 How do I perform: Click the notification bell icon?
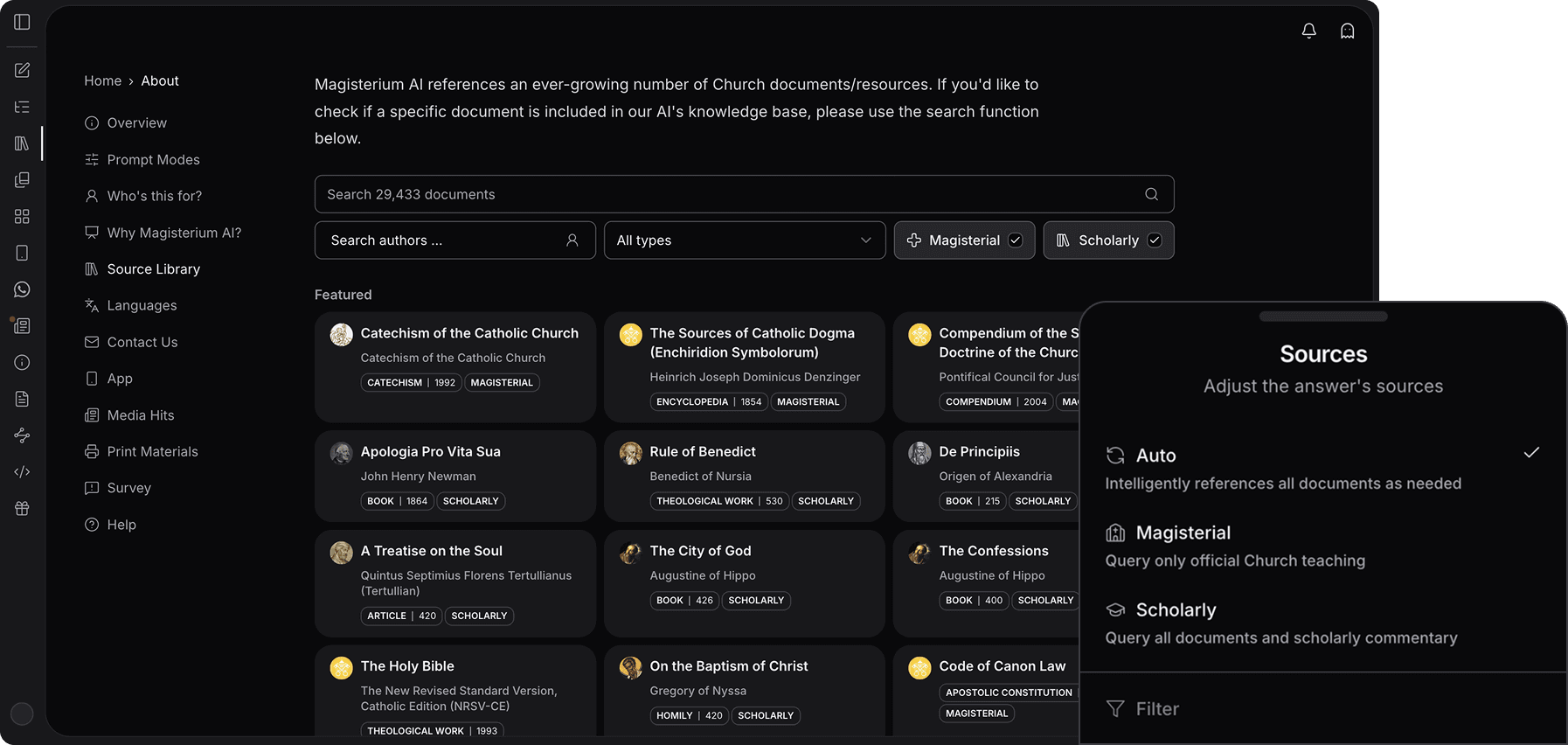pos(1308,31)
